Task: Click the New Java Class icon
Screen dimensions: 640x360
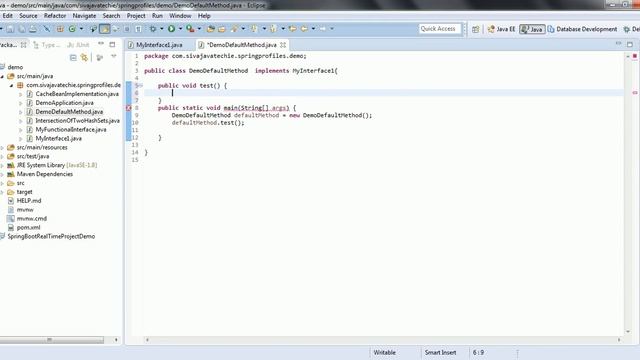Action: (72, 29)
